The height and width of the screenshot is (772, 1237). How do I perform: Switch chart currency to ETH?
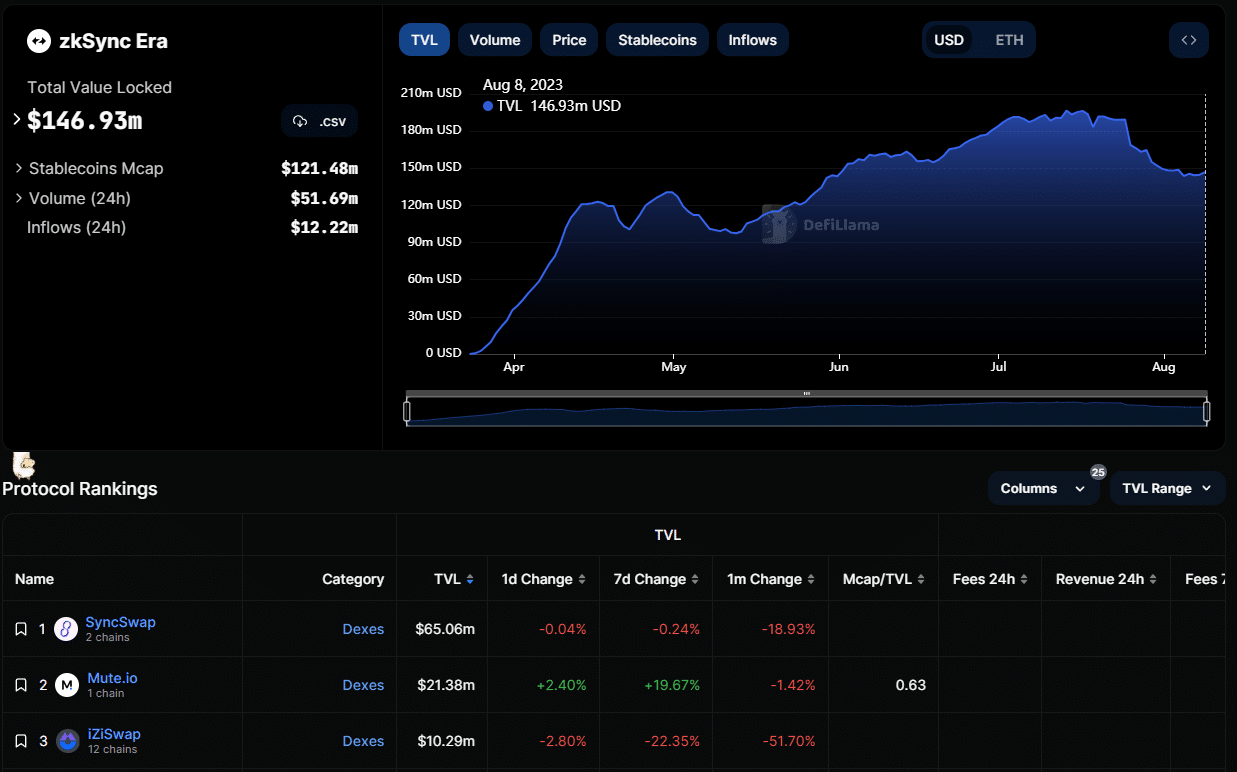(x=1009, y=40)
